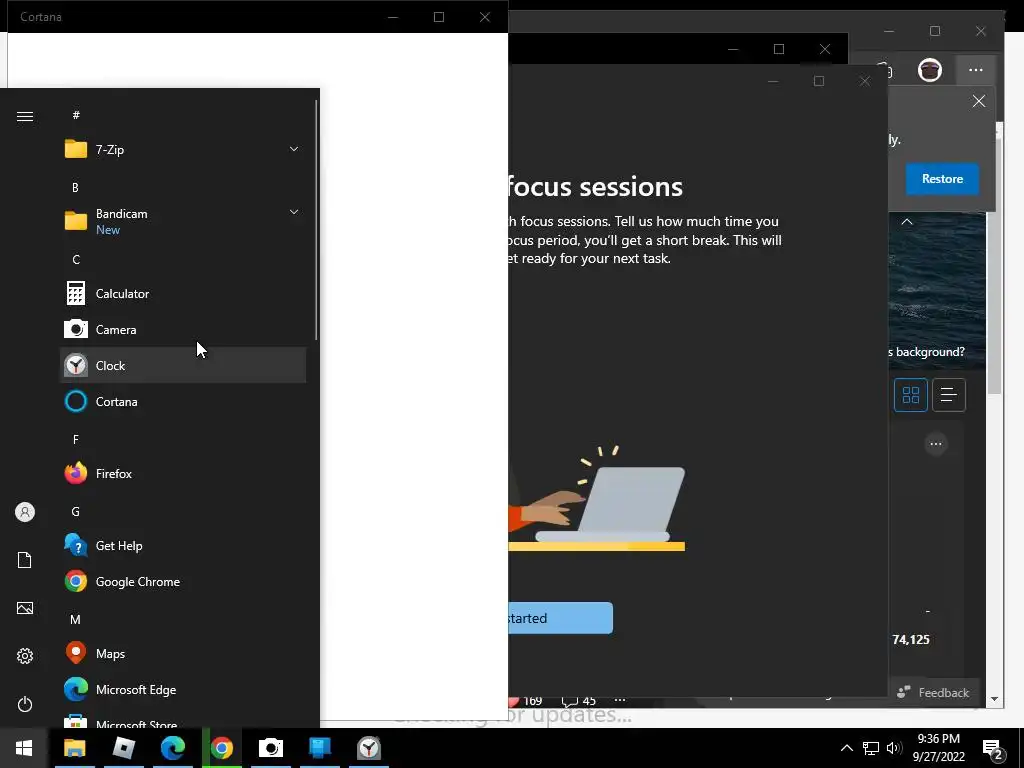Open Settings gear in Start sidebar
Viewport: 1024px width, 768px height.
25,656
